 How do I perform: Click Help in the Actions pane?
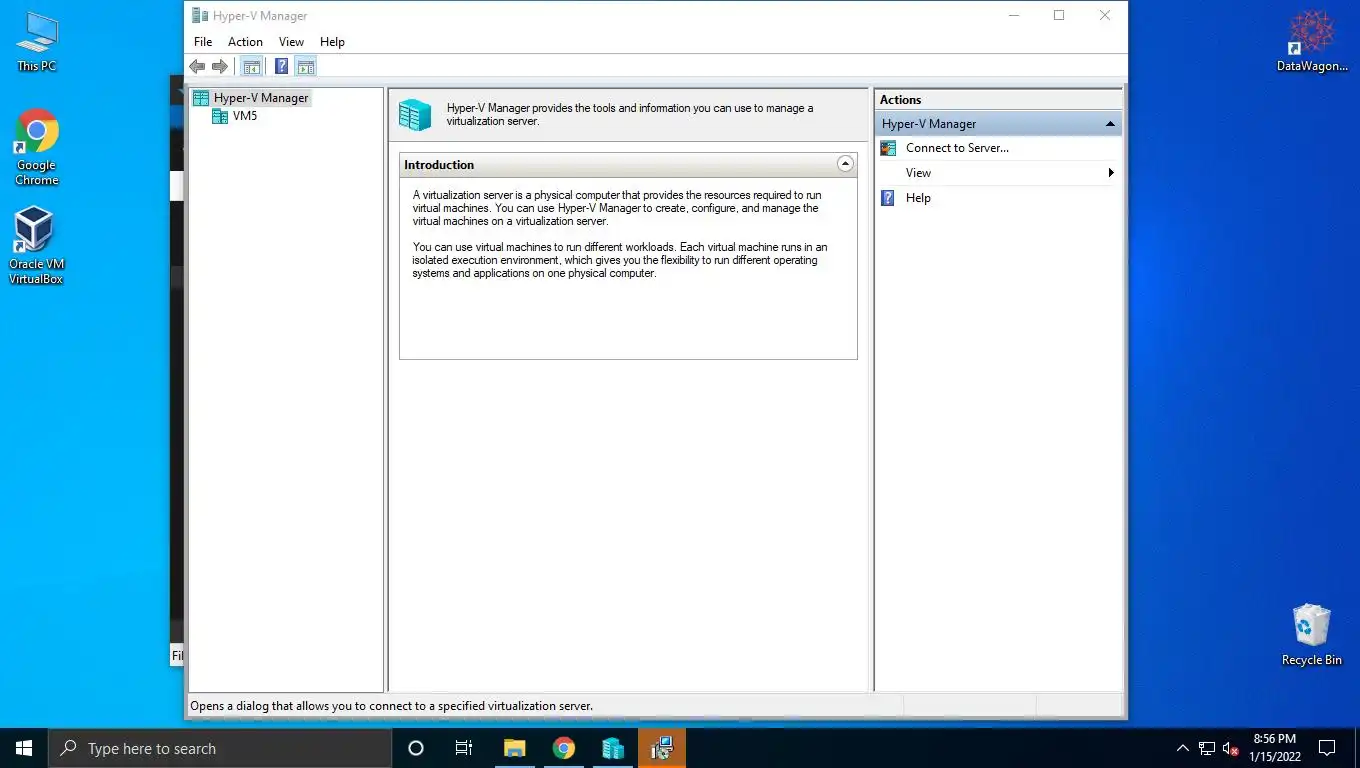point(918,198)
